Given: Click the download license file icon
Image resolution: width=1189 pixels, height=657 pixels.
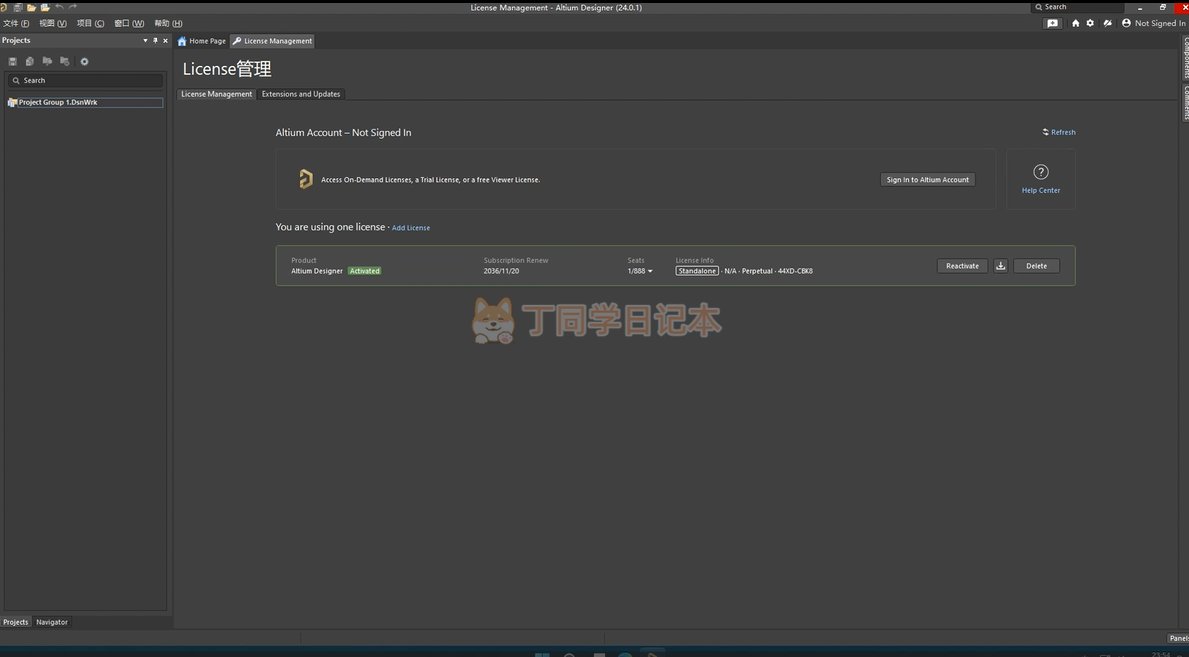Looking at the screenshot, I should click(x=1001, y=266).
